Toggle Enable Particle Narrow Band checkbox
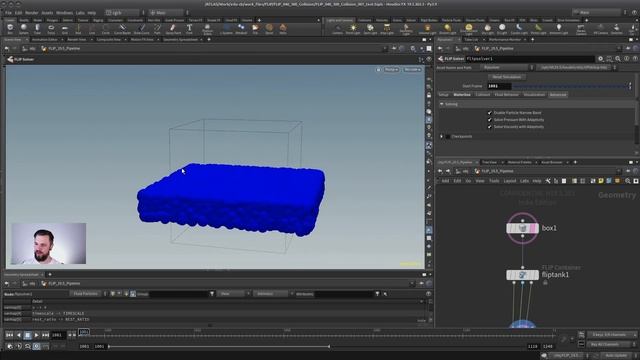 pos(489,113)
